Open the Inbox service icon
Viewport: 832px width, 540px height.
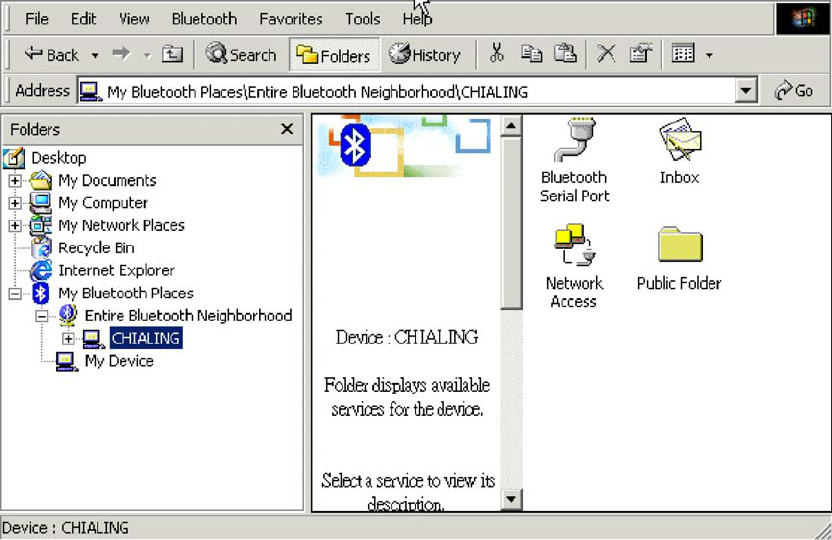point(680,151)
